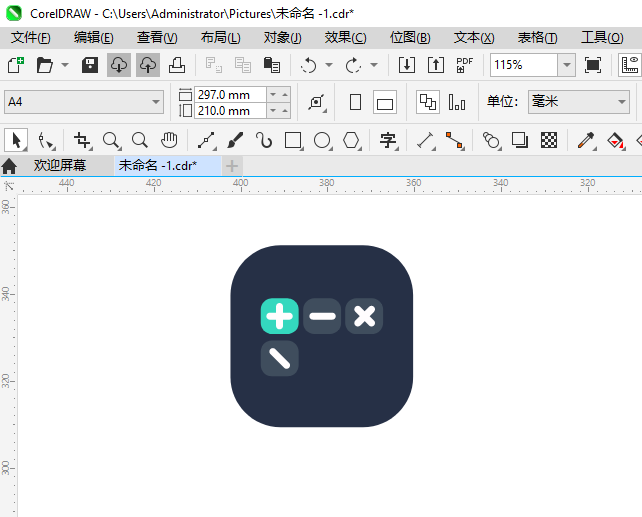Select the Color Eyedropper tool

[586, 140]
